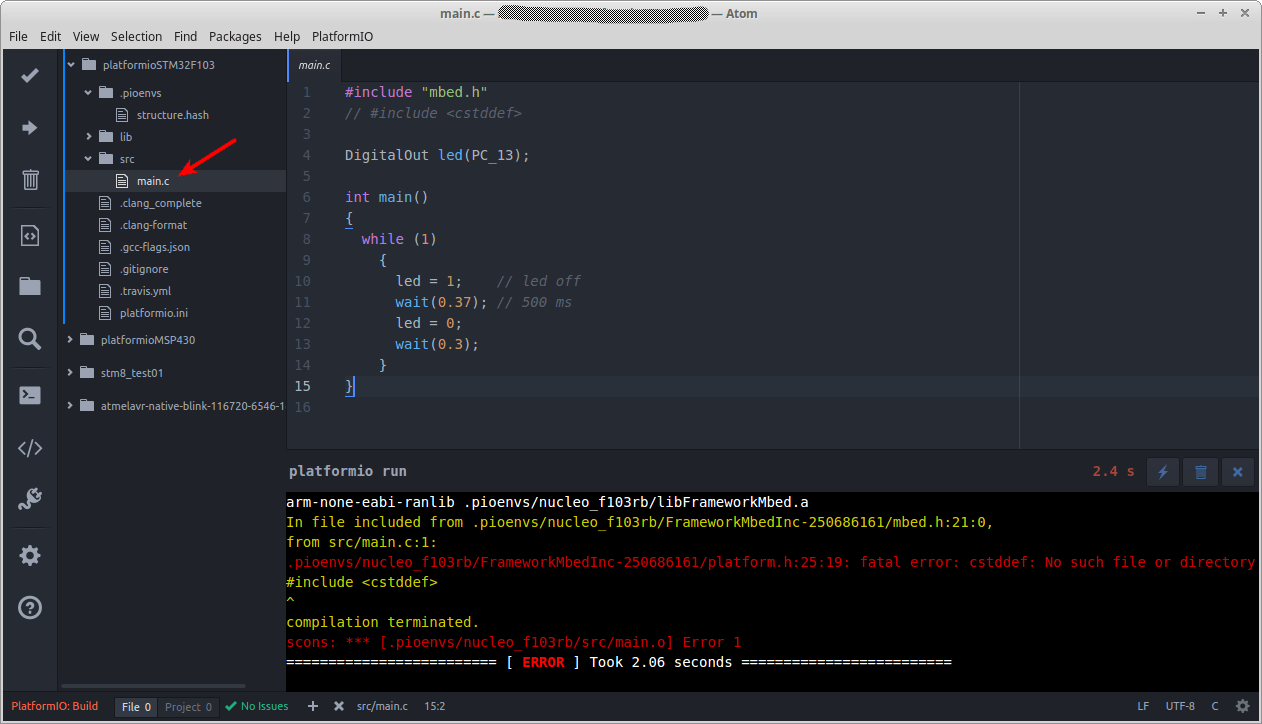Open the terminal icon in sidebar

(30, 395)
